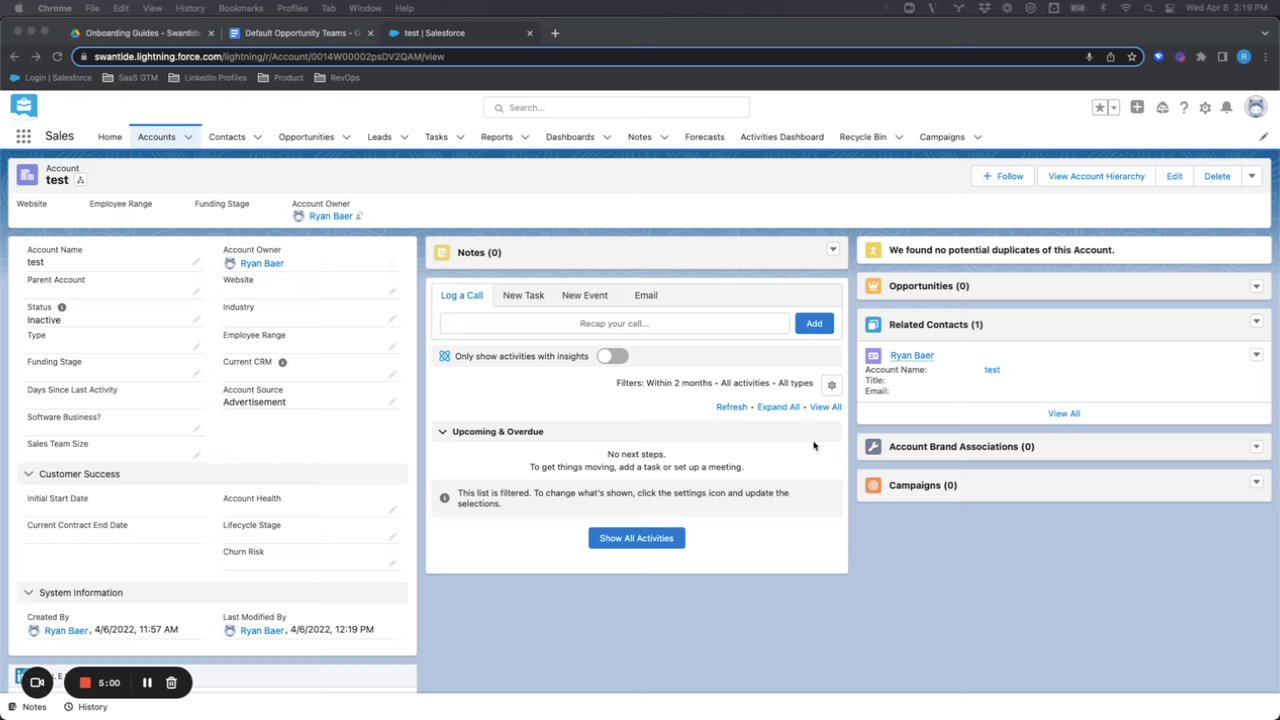
Task: Open Ryan Baer in Related Contacts
Action: (x=912, y=355)
